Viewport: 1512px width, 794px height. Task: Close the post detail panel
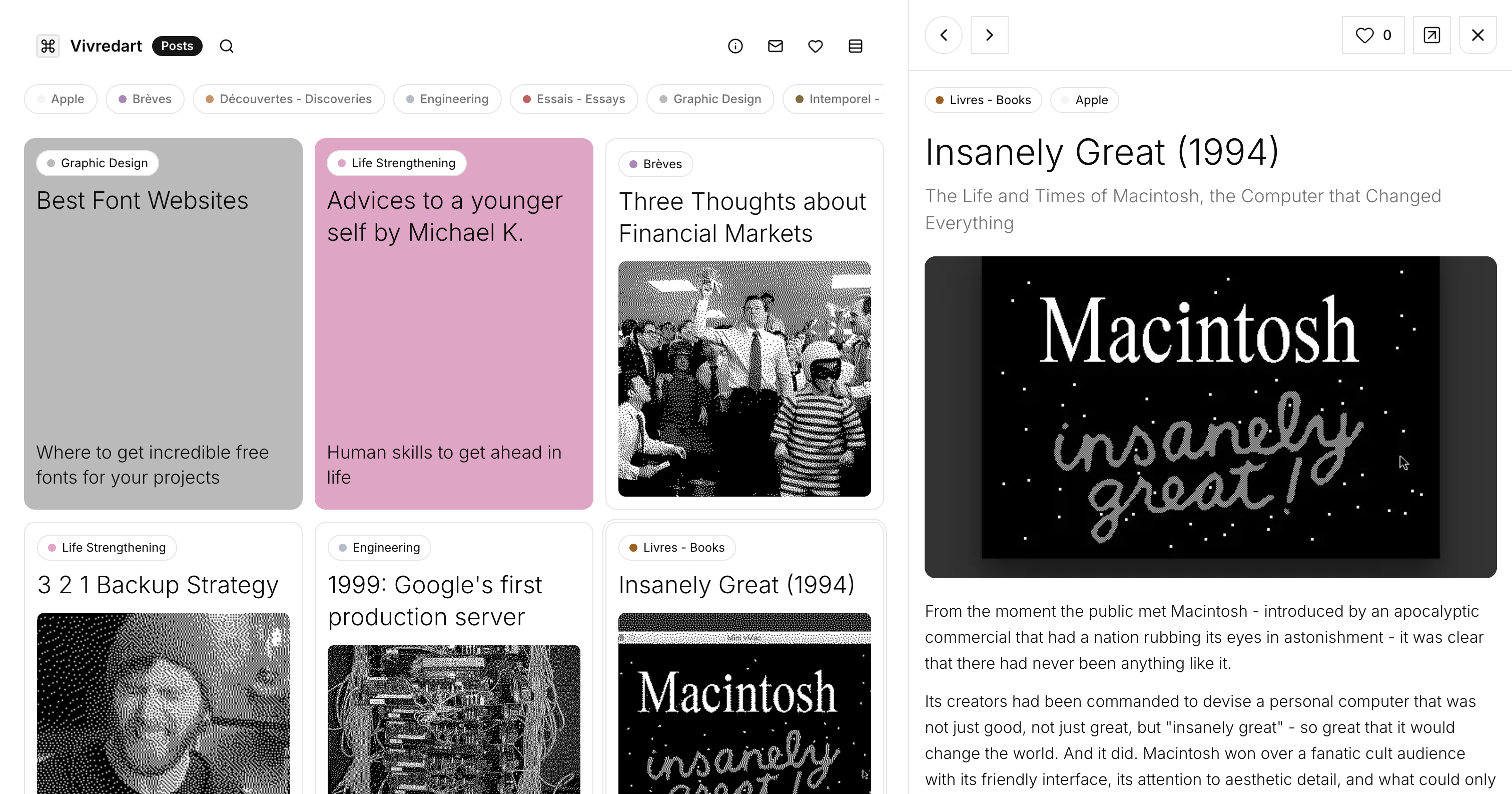[1477, 35]
